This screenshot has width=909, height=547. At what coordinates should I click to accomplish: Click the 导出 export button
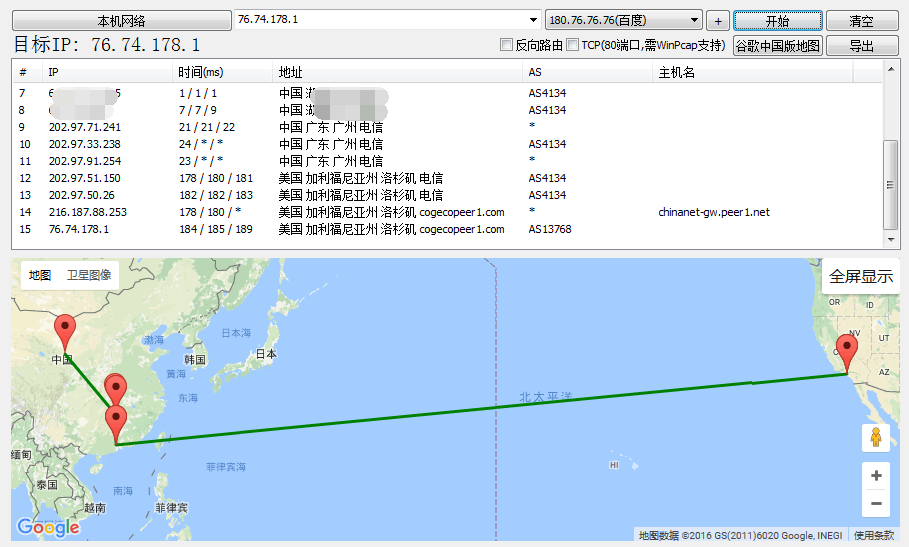tap(861, 45)
